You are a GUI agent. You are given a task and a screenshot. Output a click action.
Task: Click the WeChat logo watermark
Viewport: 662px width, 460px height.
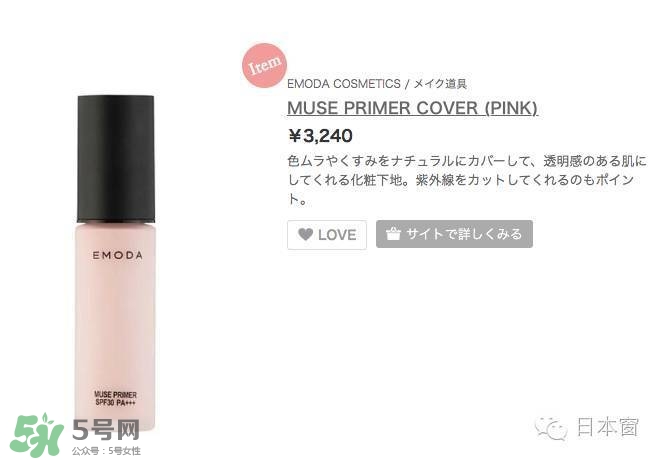coord(552,428)
